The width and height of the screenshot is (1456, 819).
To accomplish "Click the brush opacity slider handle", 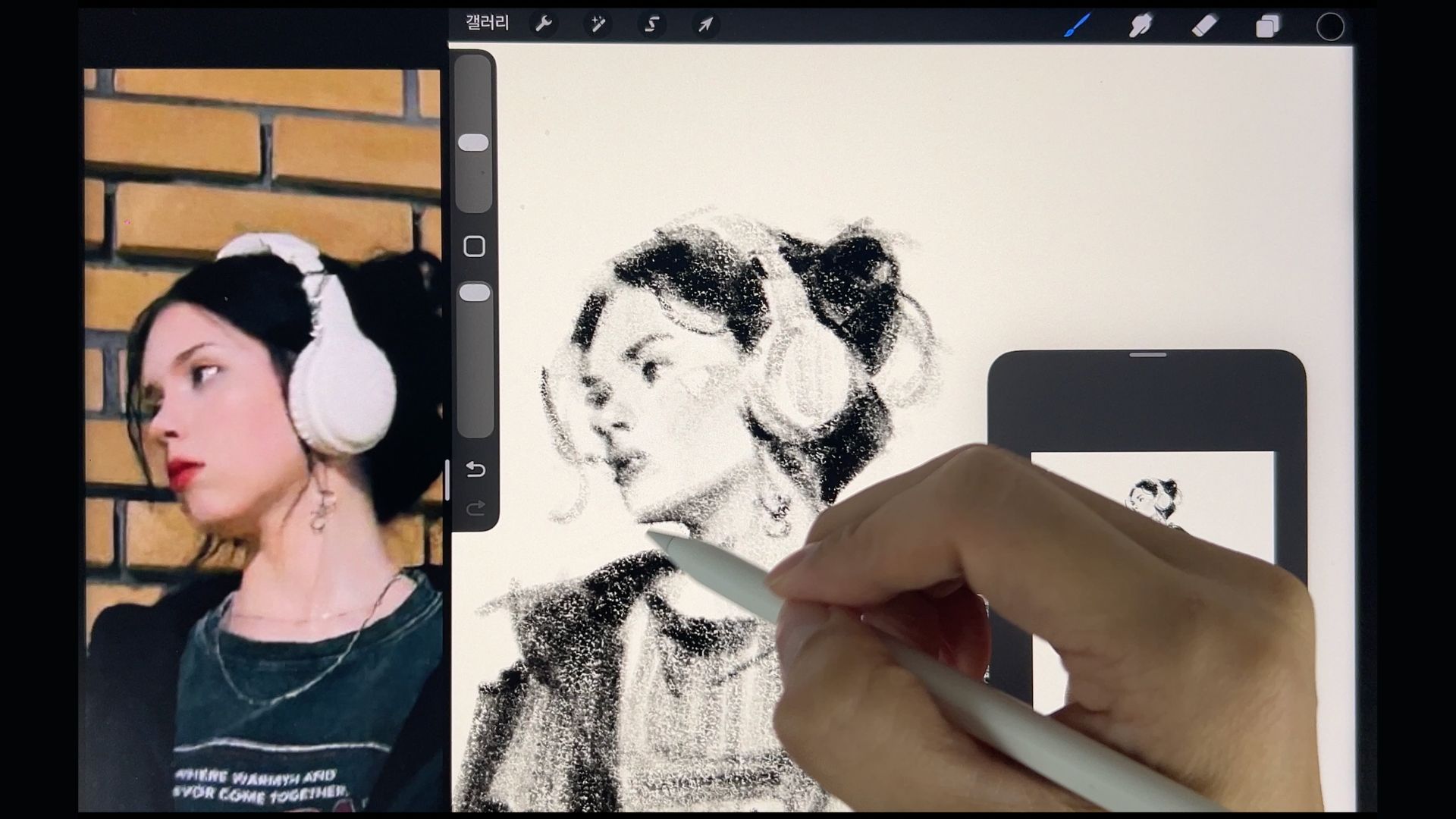I will 475,293.
